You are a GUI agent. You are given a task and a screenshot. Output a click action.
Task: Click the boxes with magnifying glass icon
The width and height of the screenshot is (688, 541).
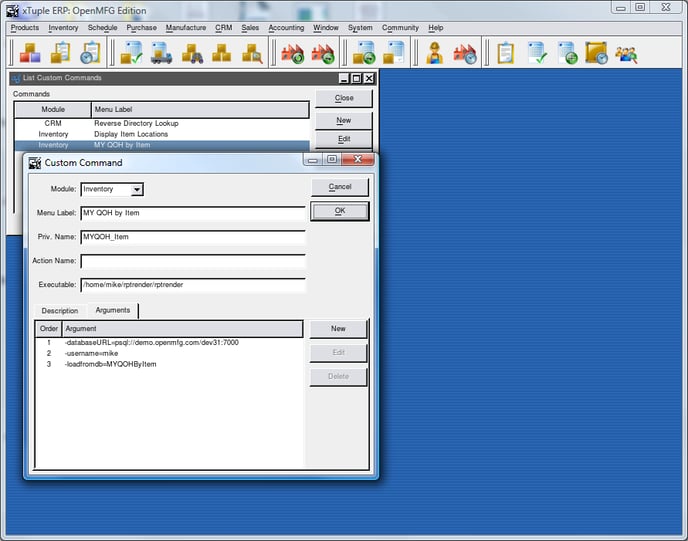[251, 53]
